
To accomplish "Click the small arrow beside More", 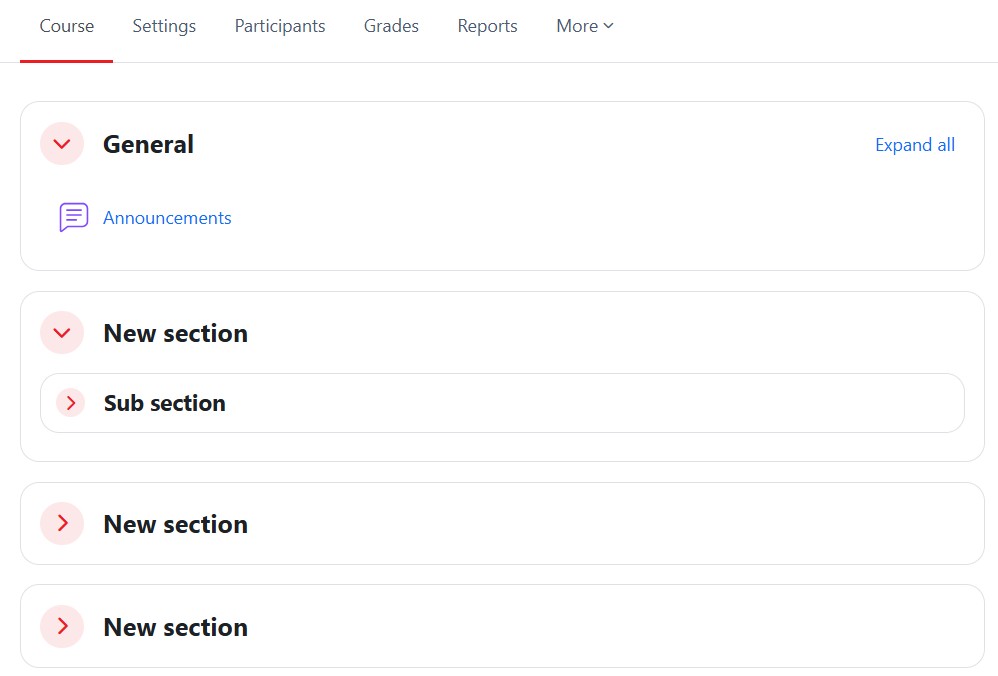I will [x=609, y=26].
